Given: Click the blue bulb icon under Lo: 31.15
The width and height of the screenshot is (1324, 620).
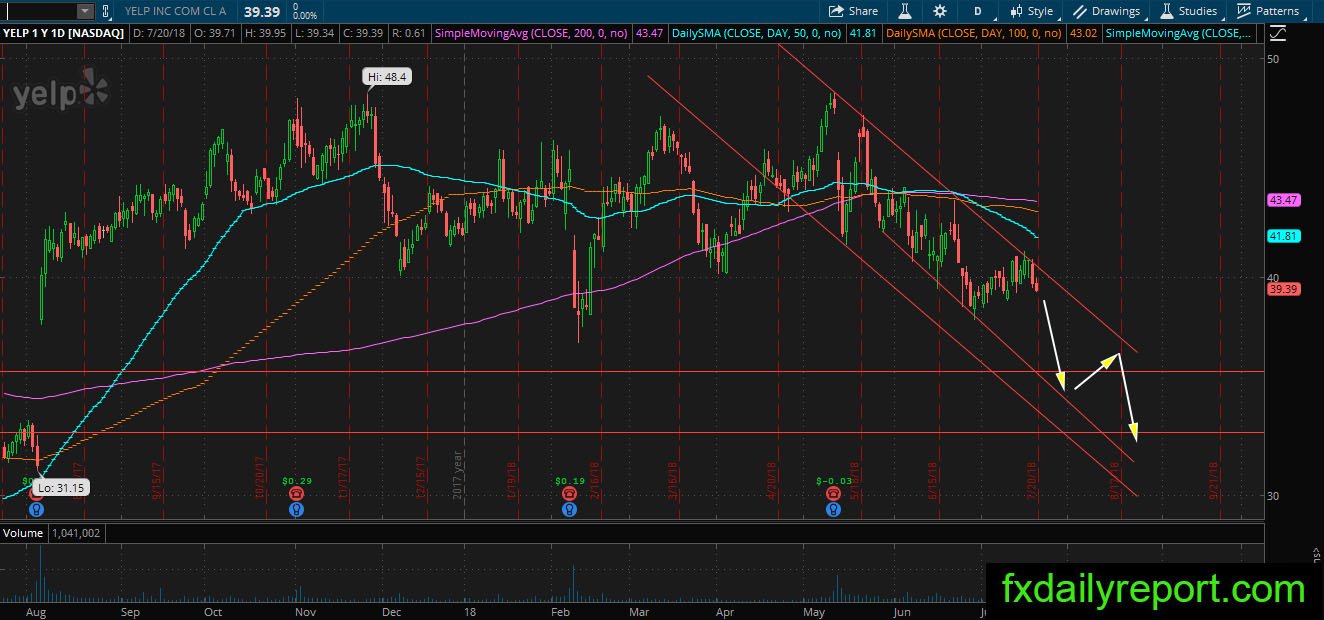Looking at the screenshot, I should [x=37, y=509].
